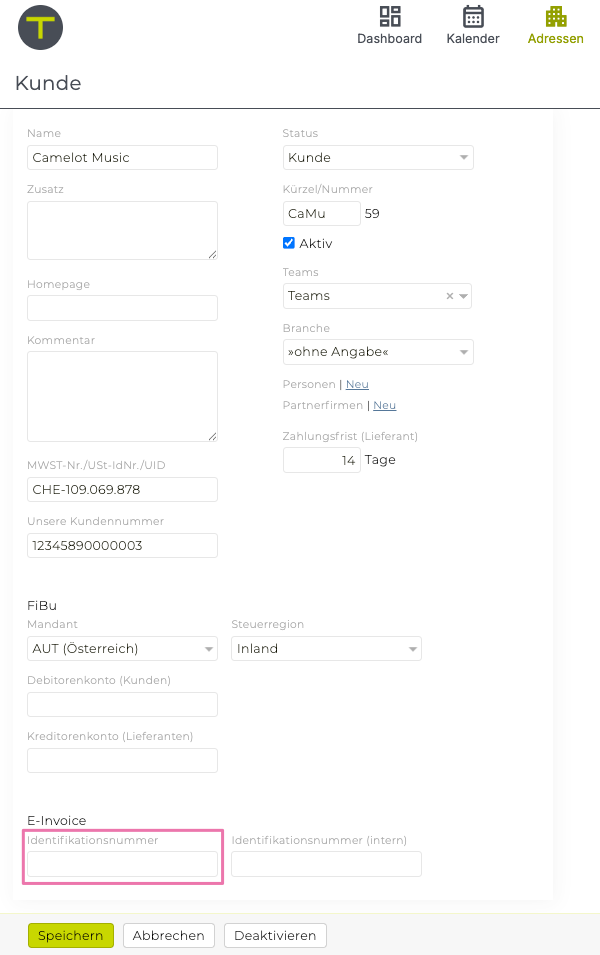Click Neu link next to Personen

[x=357, y=384]
